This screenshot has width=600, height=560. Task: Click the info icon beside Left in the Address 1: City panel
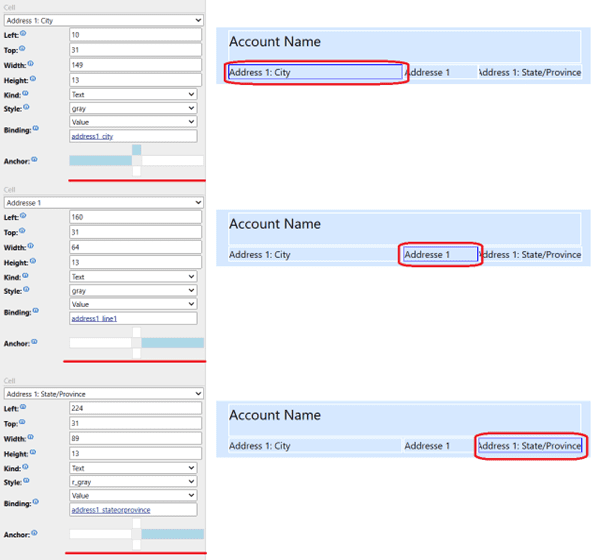[x=25, y=34]
